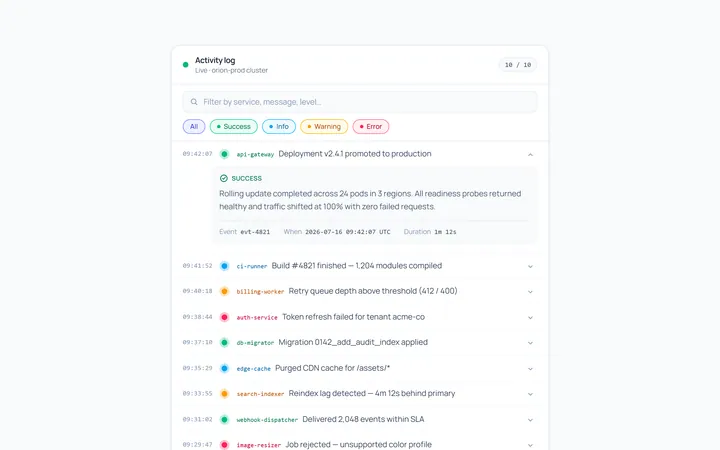Click the search-indexer service label
The width and height of the screenshot is (720, 450).
click(260, 394)
